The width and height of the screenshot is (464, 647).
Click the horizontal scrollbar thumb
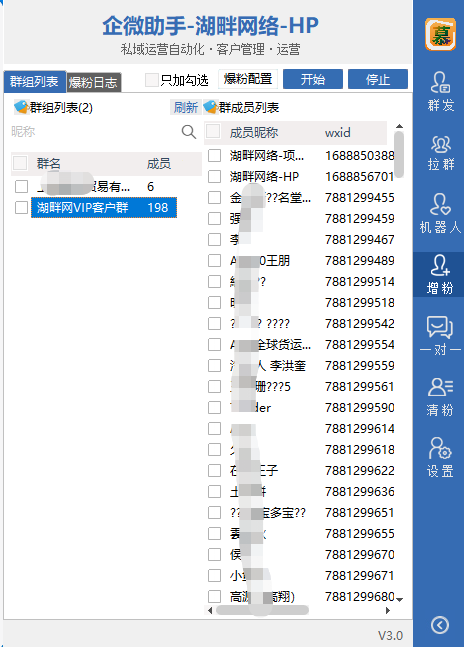pos(262,610)
